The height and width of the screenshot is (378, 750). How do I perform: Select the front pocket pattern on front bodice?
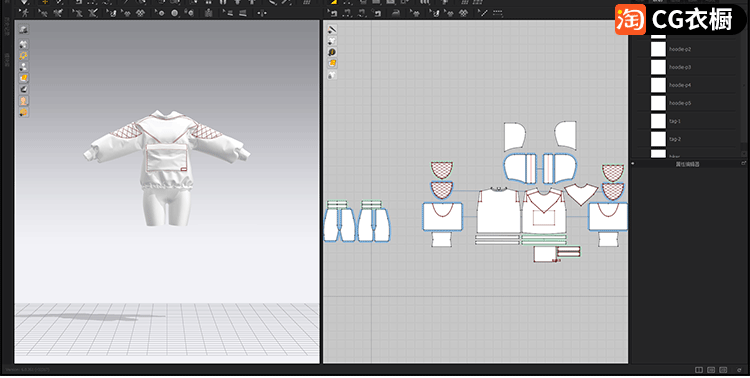543,217
